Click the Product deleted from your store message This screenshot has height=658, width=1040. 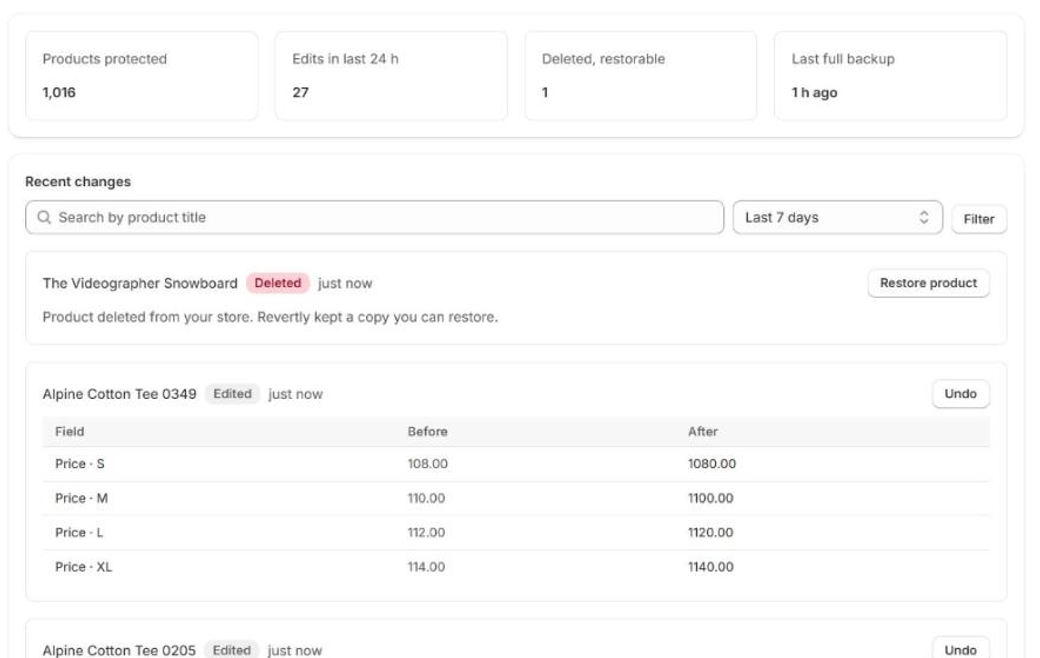270,317
